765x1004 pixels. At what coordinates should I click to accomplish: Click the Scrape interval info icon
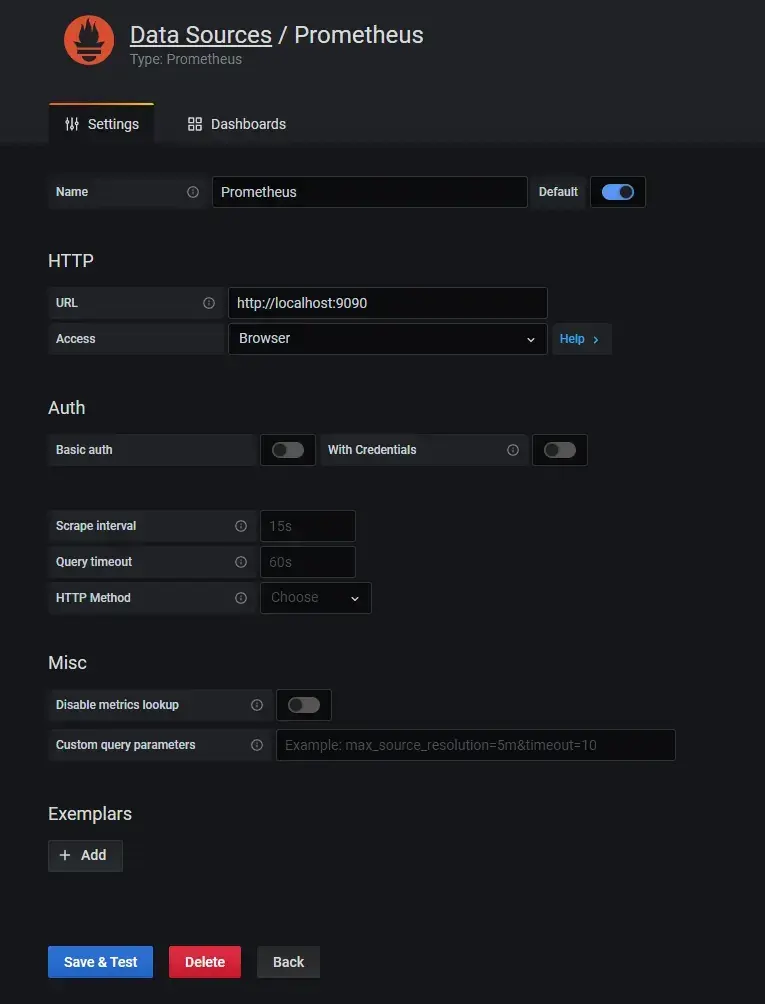(241, 526)
